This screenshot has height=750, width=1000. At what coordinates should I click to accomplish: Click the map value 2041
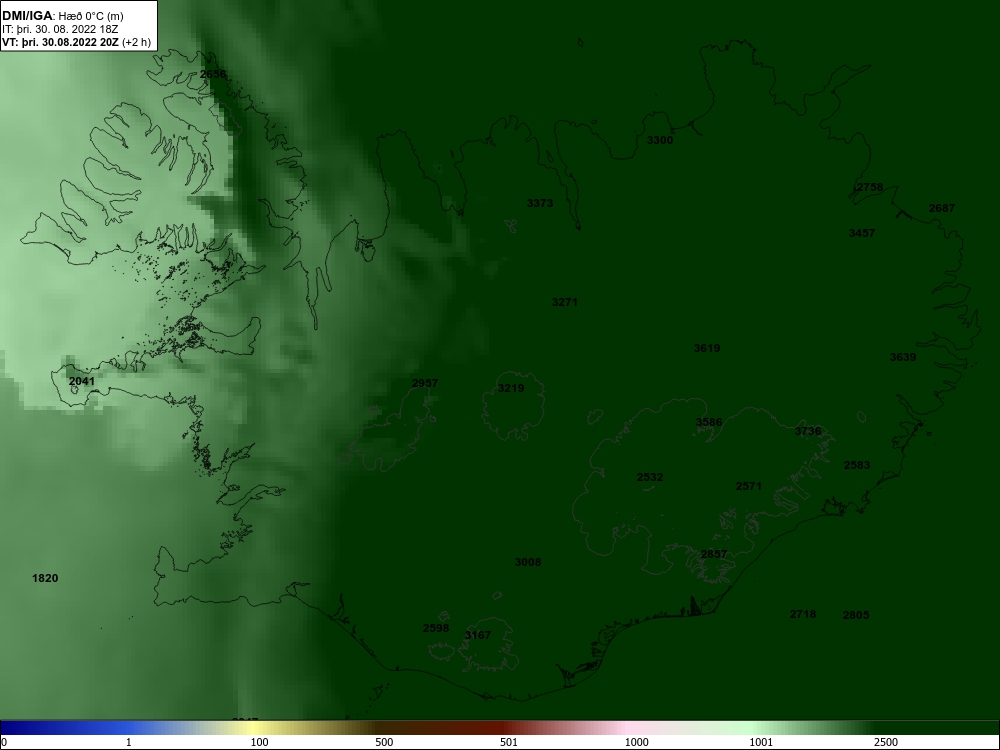click(x=82, y=381)
